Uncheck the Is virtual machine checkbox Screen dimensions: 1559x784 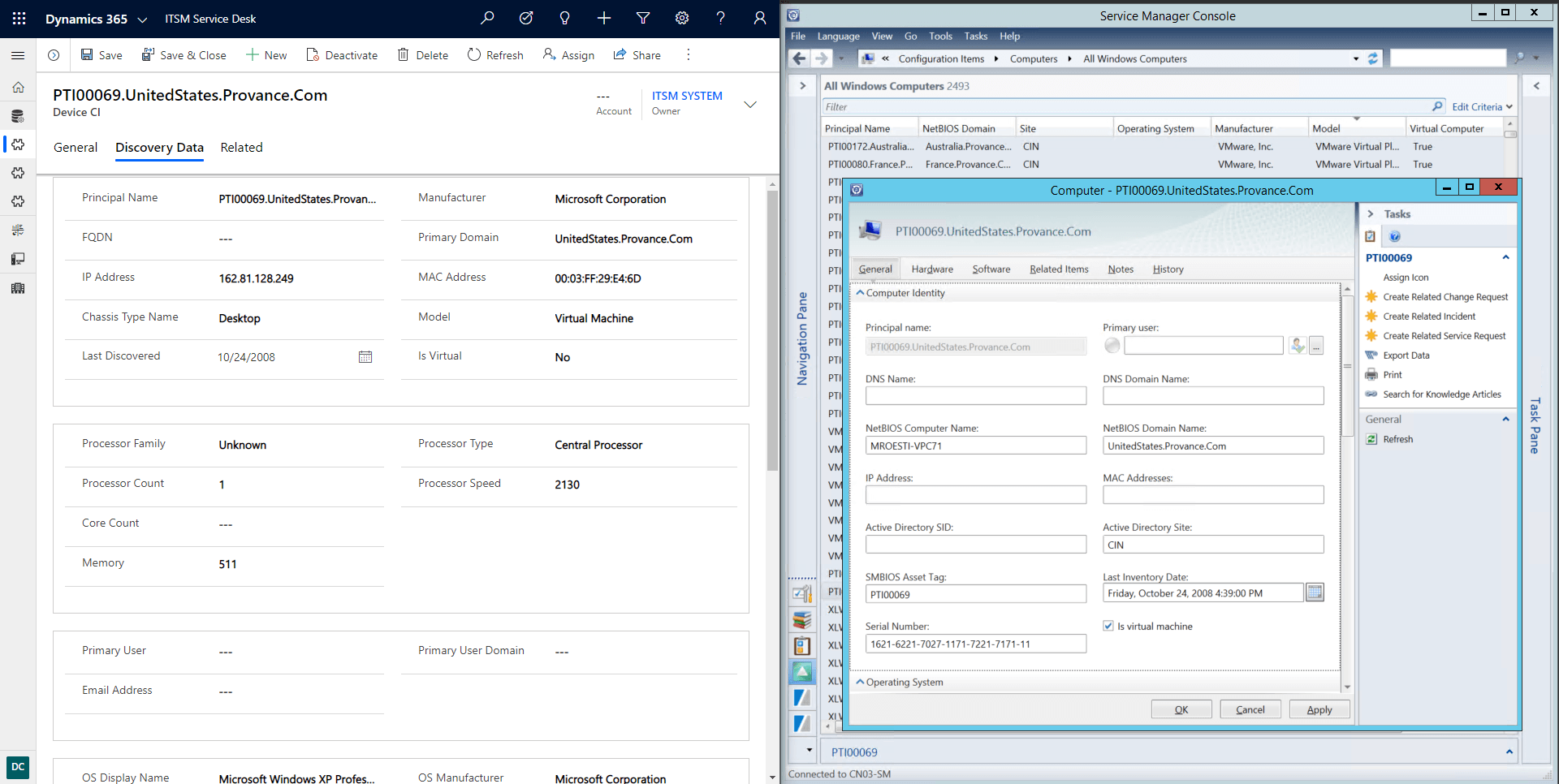pyautogui.click(x=1108, y=626)
